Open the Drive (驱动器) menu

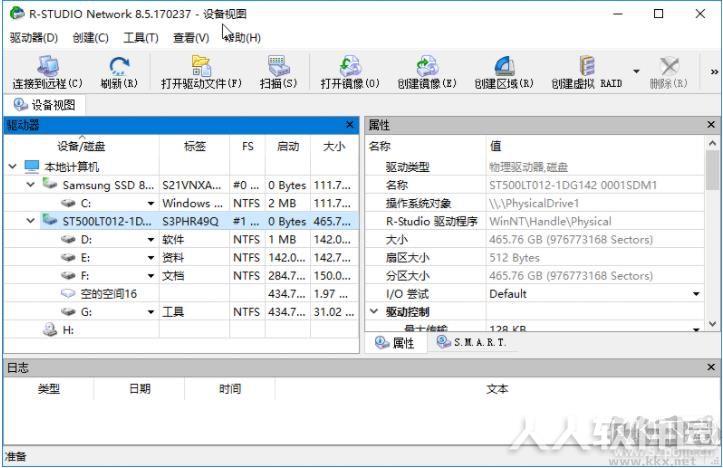pos(34,38)
